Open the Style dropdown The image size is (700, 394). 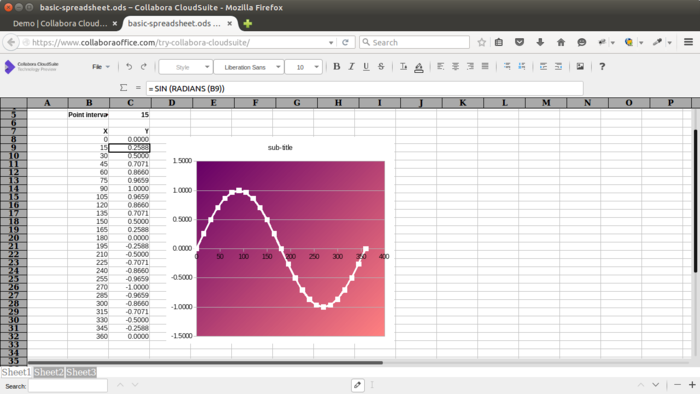tap(185, 67)
